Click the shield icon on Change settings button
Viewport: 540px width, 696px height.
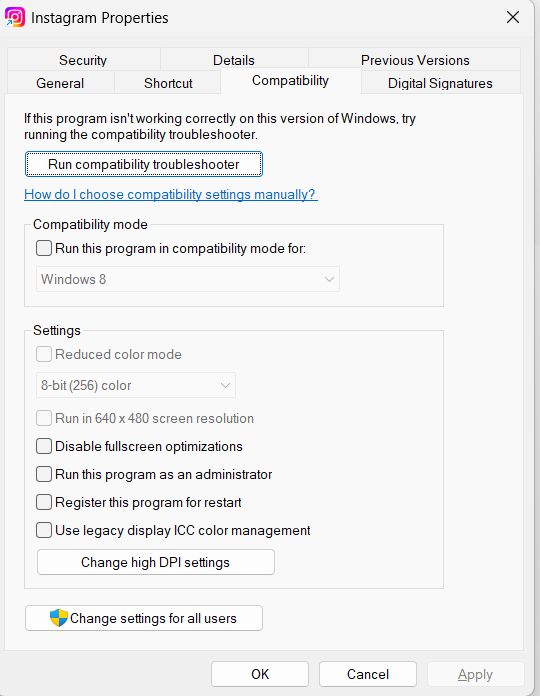coord(59,617)
